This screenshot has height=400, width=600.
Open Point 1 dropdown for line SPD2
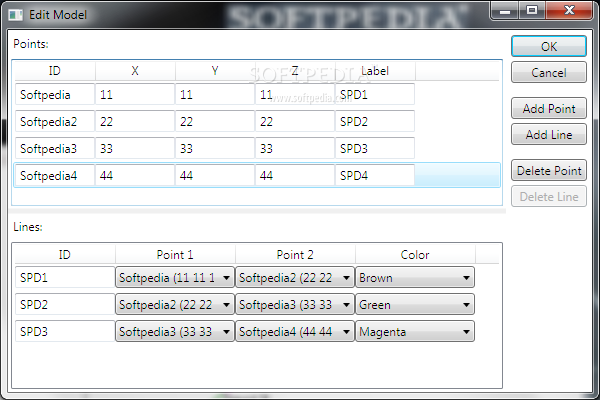[x=175, y=305]
